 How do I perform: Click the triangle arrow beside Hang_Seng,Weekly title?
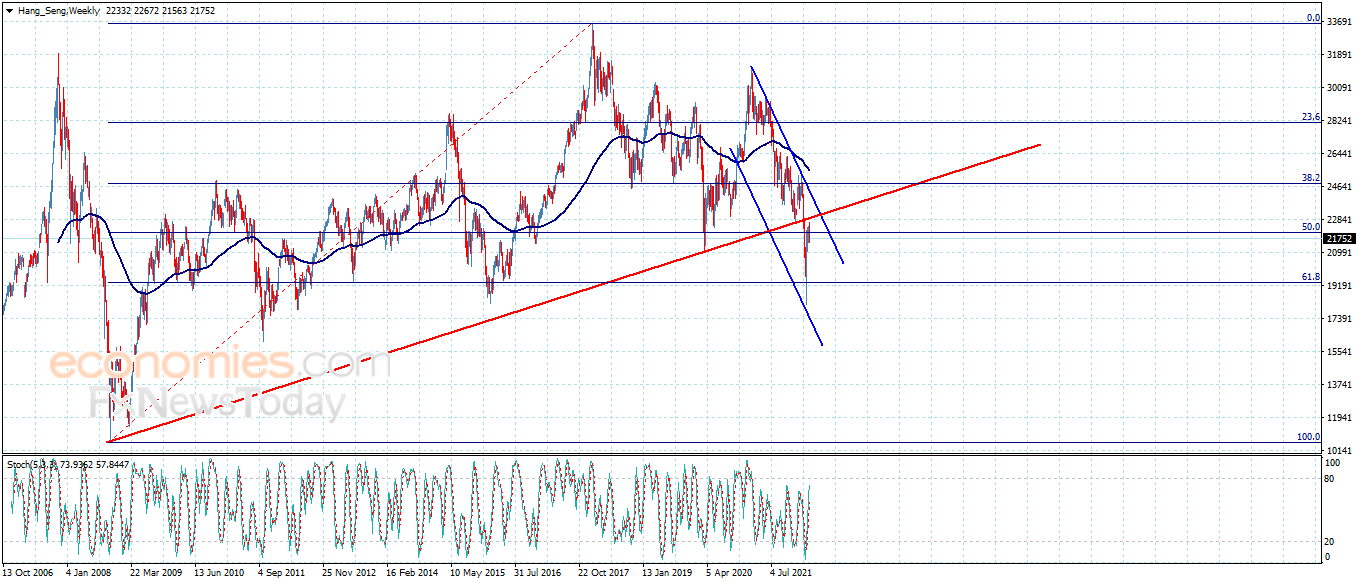9,10
